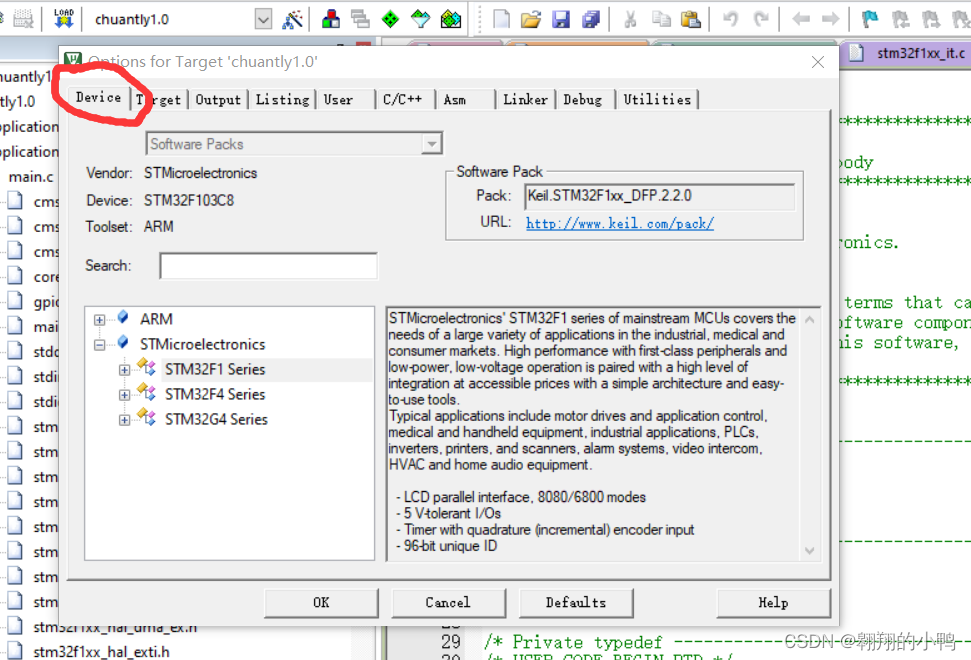The image size is (971, 660).
Task: Click the Copy icon in toolbar
Action: tap(661, 19)
